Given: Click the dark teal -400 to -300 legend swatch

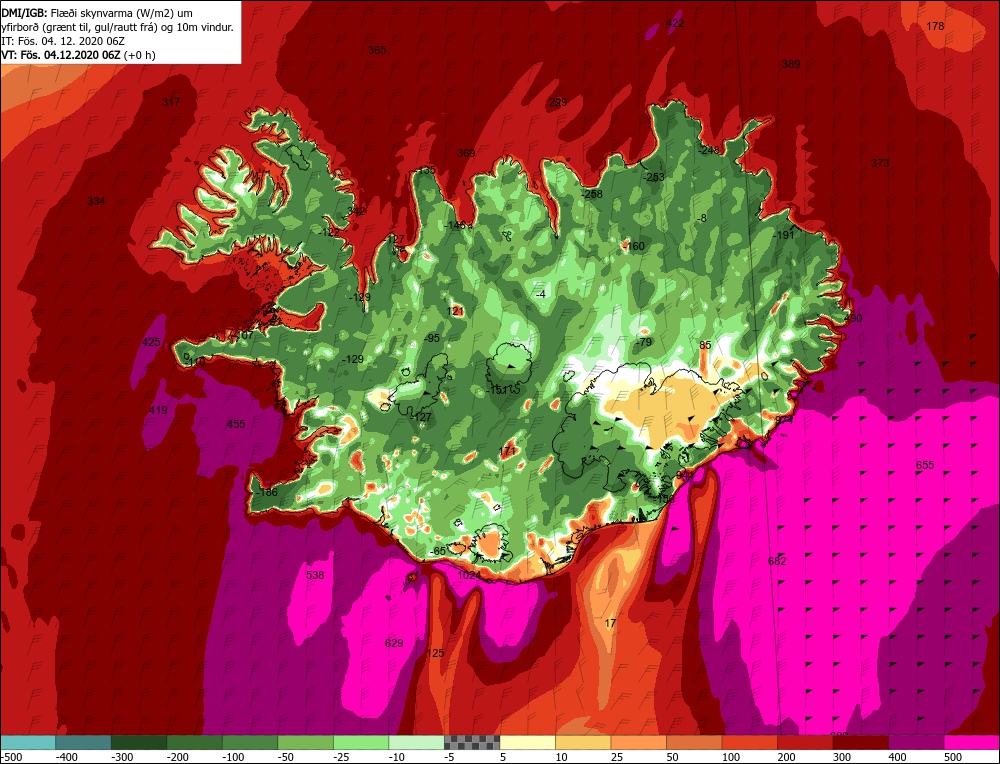Looking at the screenshot, I should pyautogui.click(x=84, y=742).
